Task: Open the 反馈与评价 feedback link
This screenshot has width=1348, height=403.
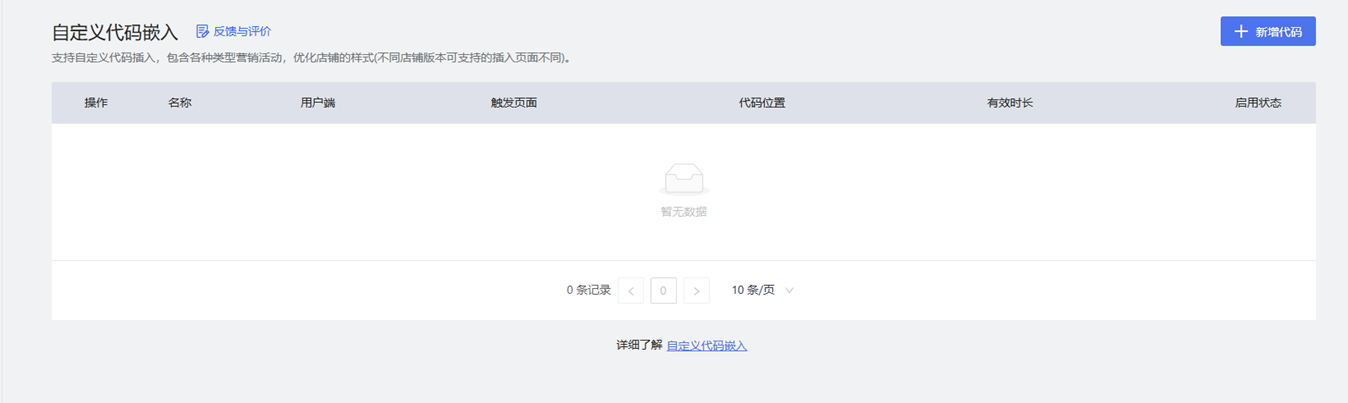Action: (242, 32)
